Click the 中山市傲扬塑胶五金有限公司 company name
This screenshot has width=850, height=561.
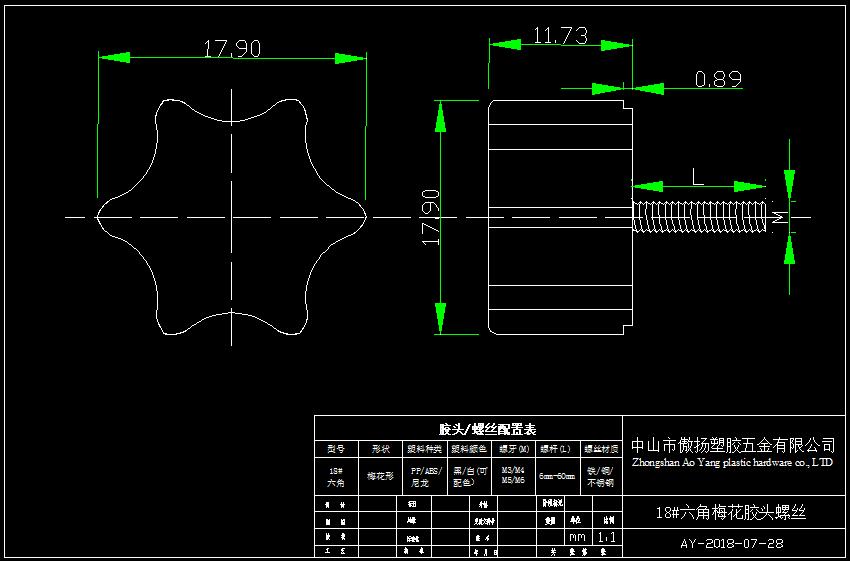[x=733, y=446]
